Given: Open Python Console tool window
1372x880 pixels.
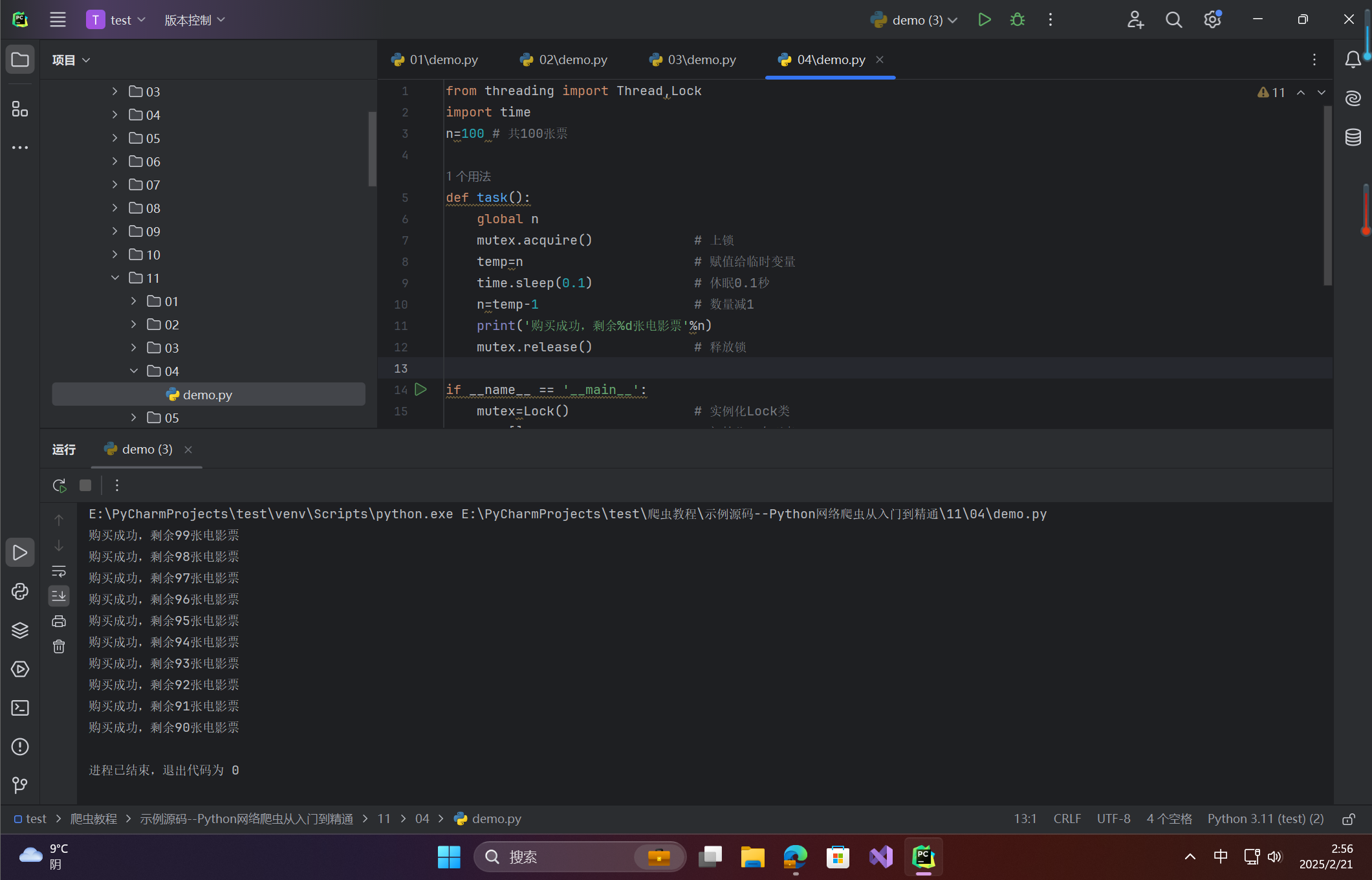Looking at the screenshot, I should (20, 591).
